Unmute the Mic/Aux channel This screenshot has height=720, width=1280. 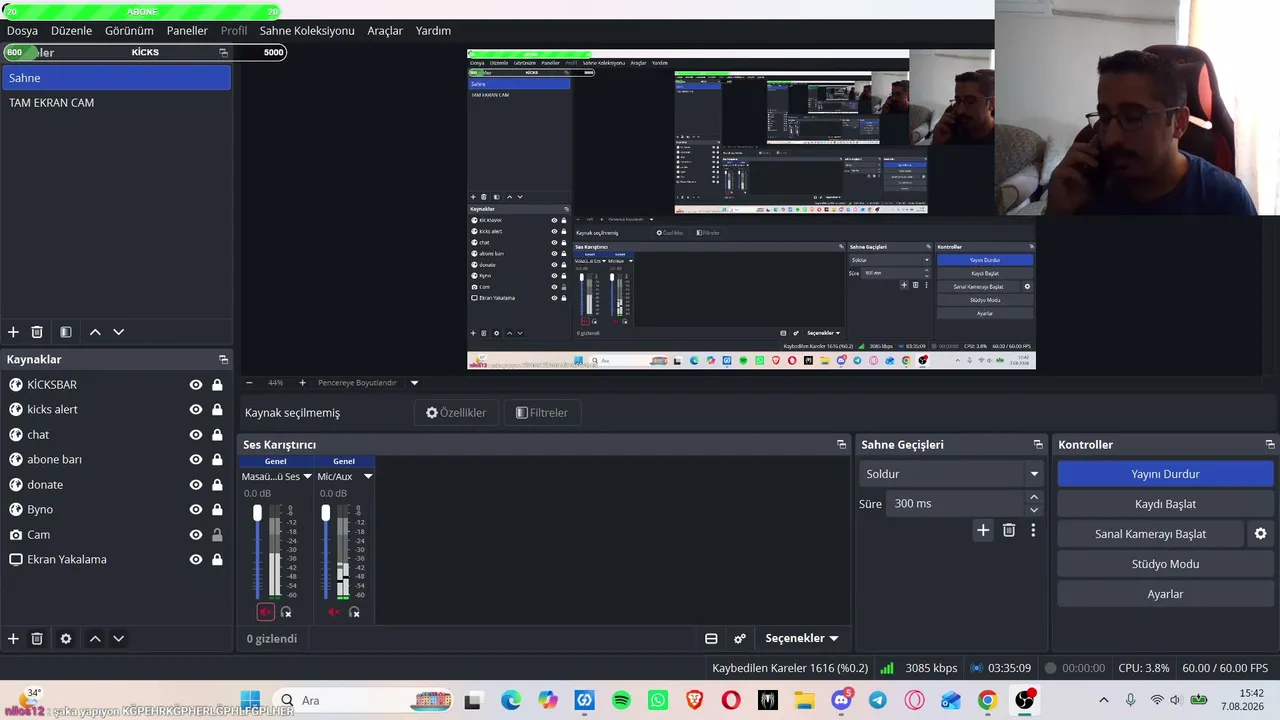point(333,612)
